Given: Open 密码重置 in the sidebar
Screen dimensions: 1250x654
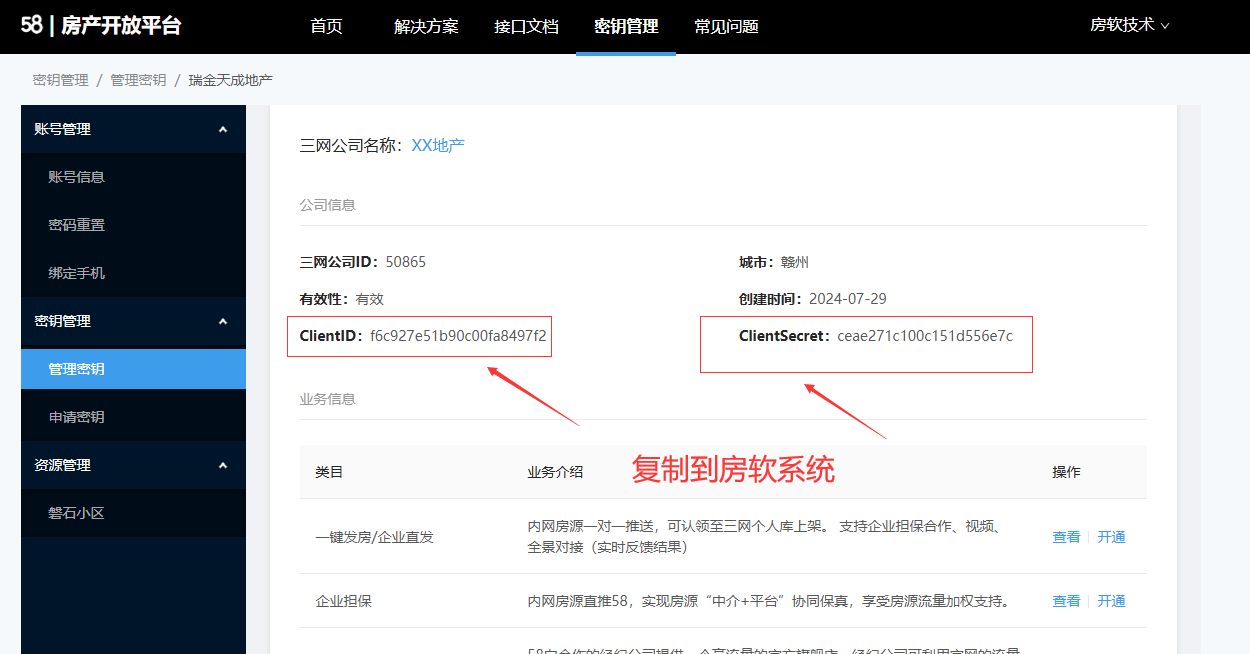Looking at the screenshot, I should [133, 225].
